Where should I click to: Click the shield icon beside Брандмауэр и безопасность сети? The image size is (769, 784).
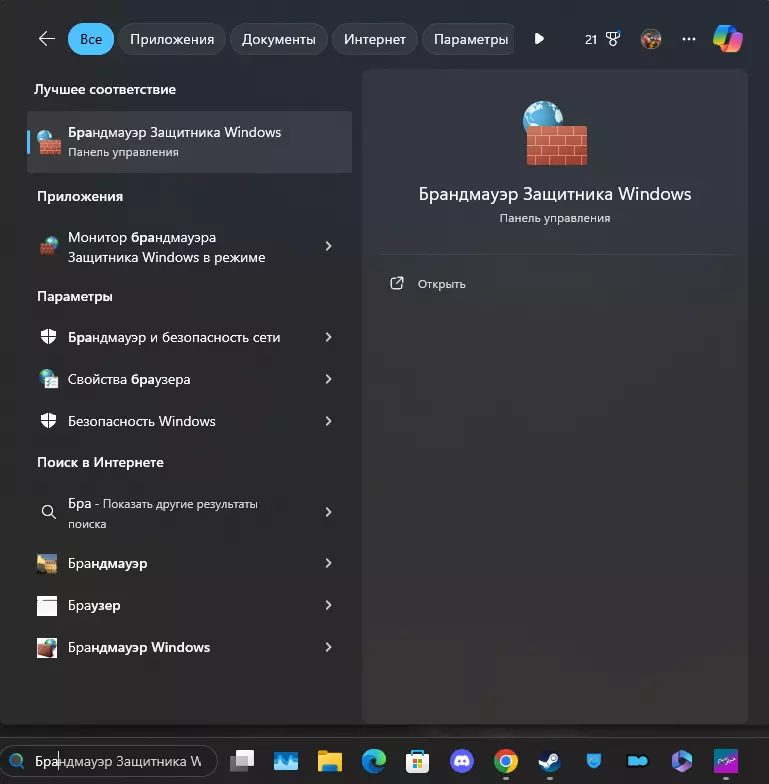tap(48, 337)
